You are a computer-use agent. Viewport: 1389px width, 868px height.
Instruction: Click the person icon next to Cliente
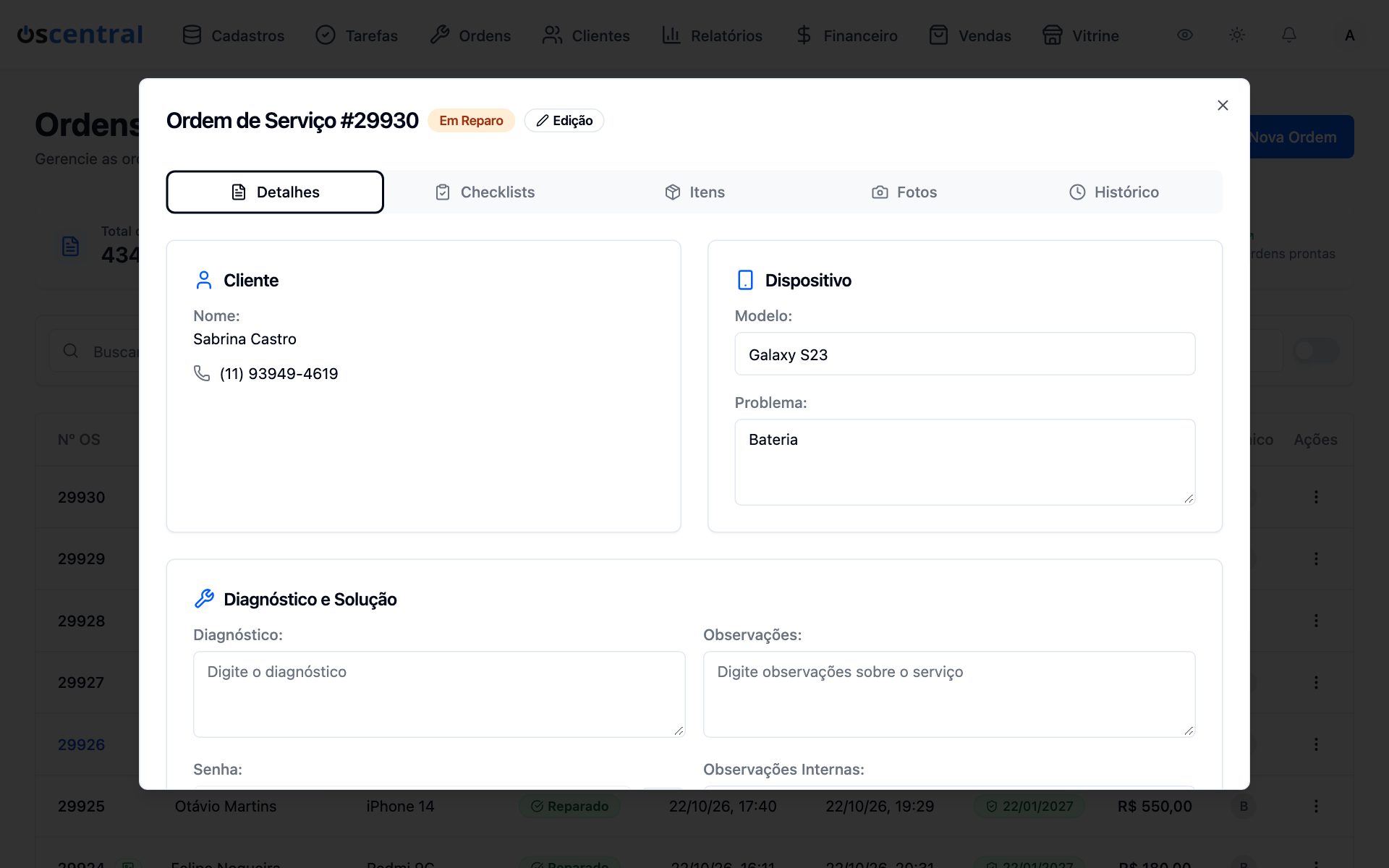(204, 280)
